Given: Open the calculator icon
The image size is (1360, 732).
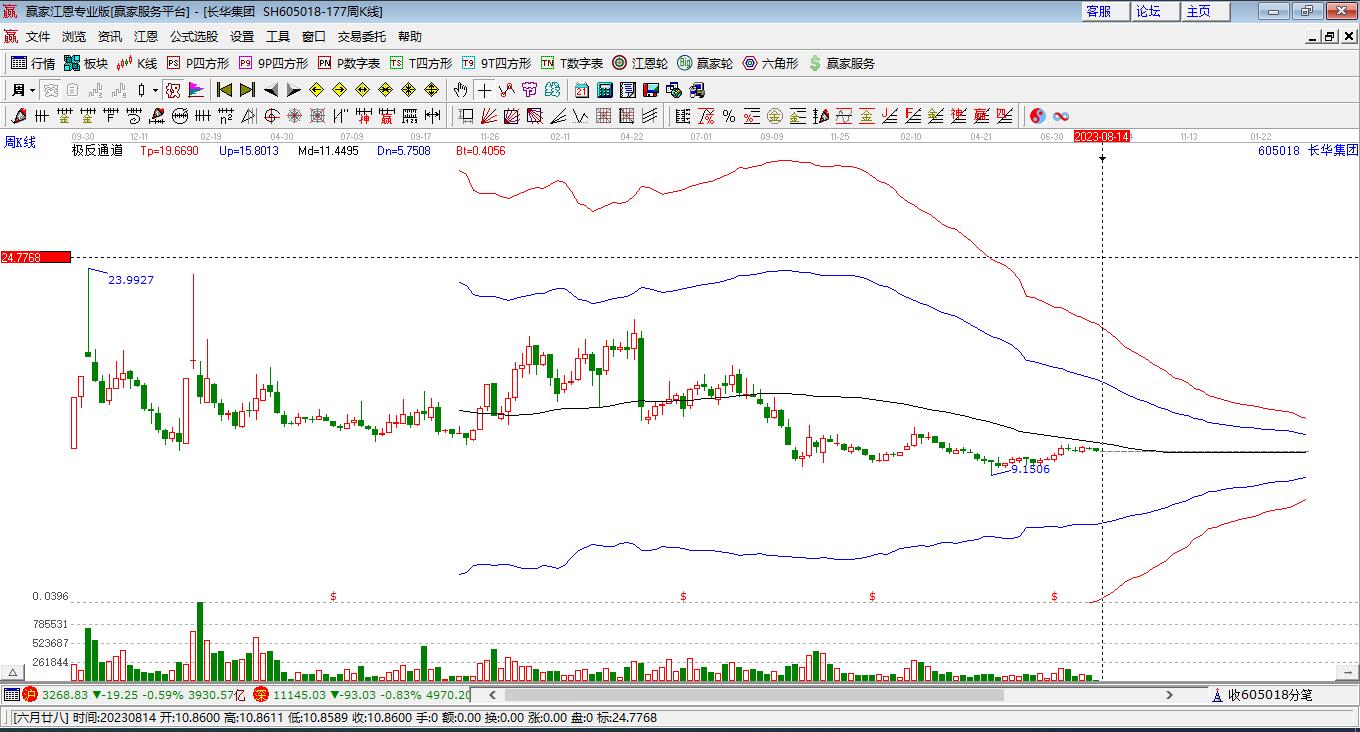Looking at the screenshot, I should click(604, 90).
